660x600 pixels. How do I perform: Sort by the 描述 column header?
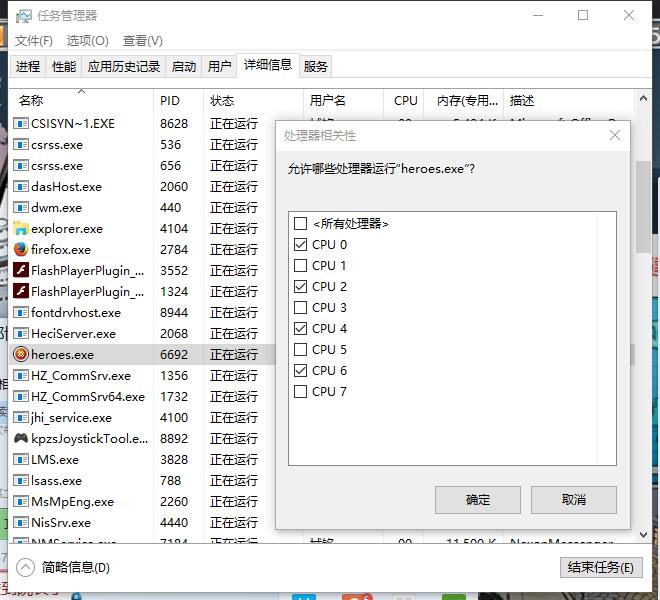(x=570, y=101)
